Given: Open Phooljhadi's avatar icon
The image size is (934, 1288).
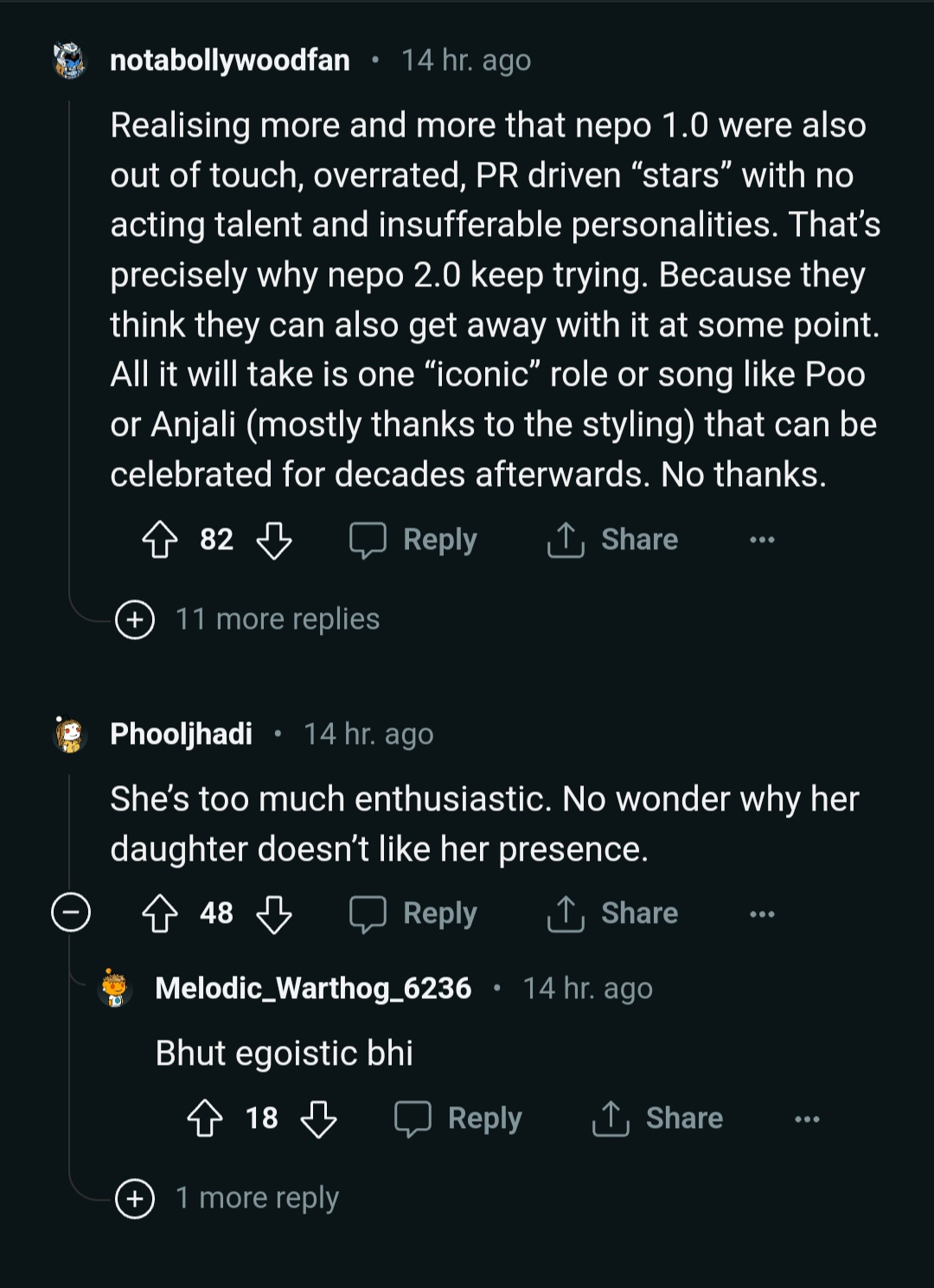Looking at the screenshot, I should click(x=70, y=734).
